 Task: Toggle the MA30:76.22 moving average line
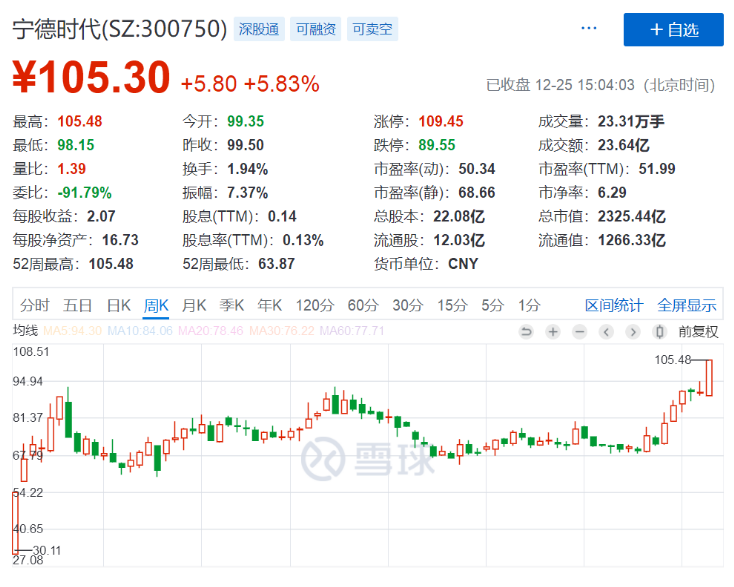282,331
